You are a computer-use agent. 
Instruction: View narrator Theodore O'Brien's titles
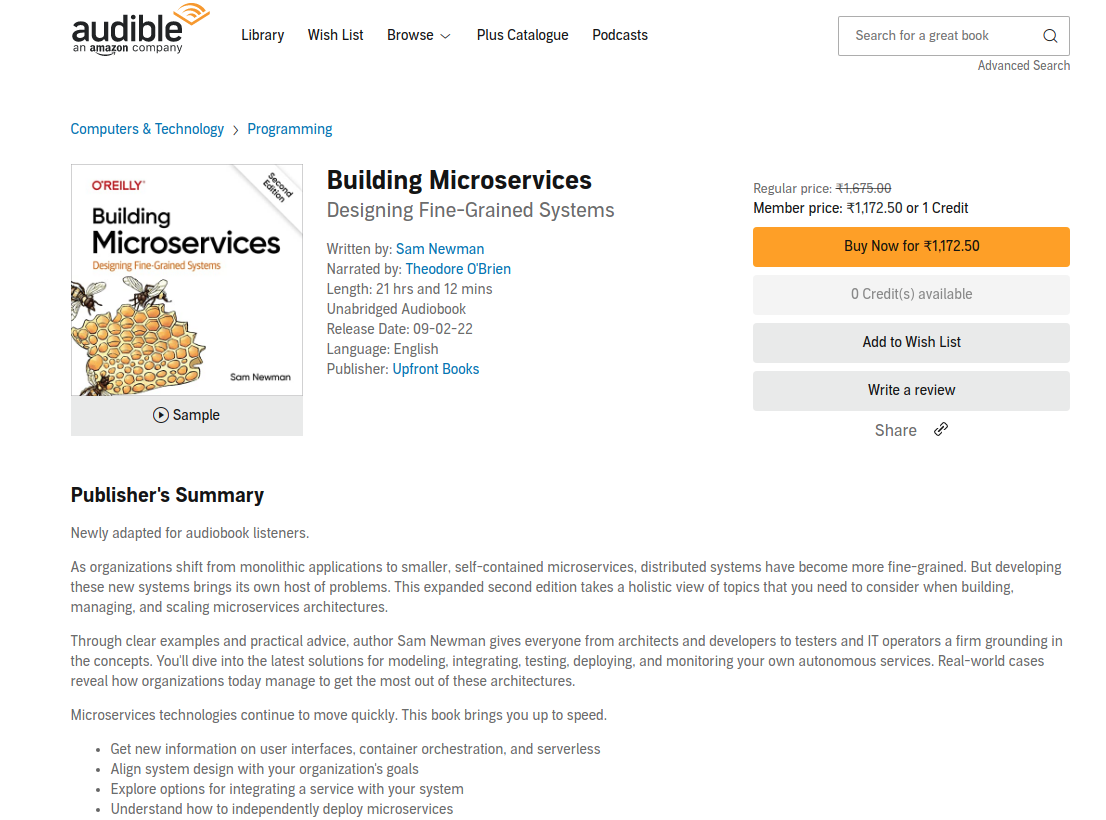(x=458, y=269)
